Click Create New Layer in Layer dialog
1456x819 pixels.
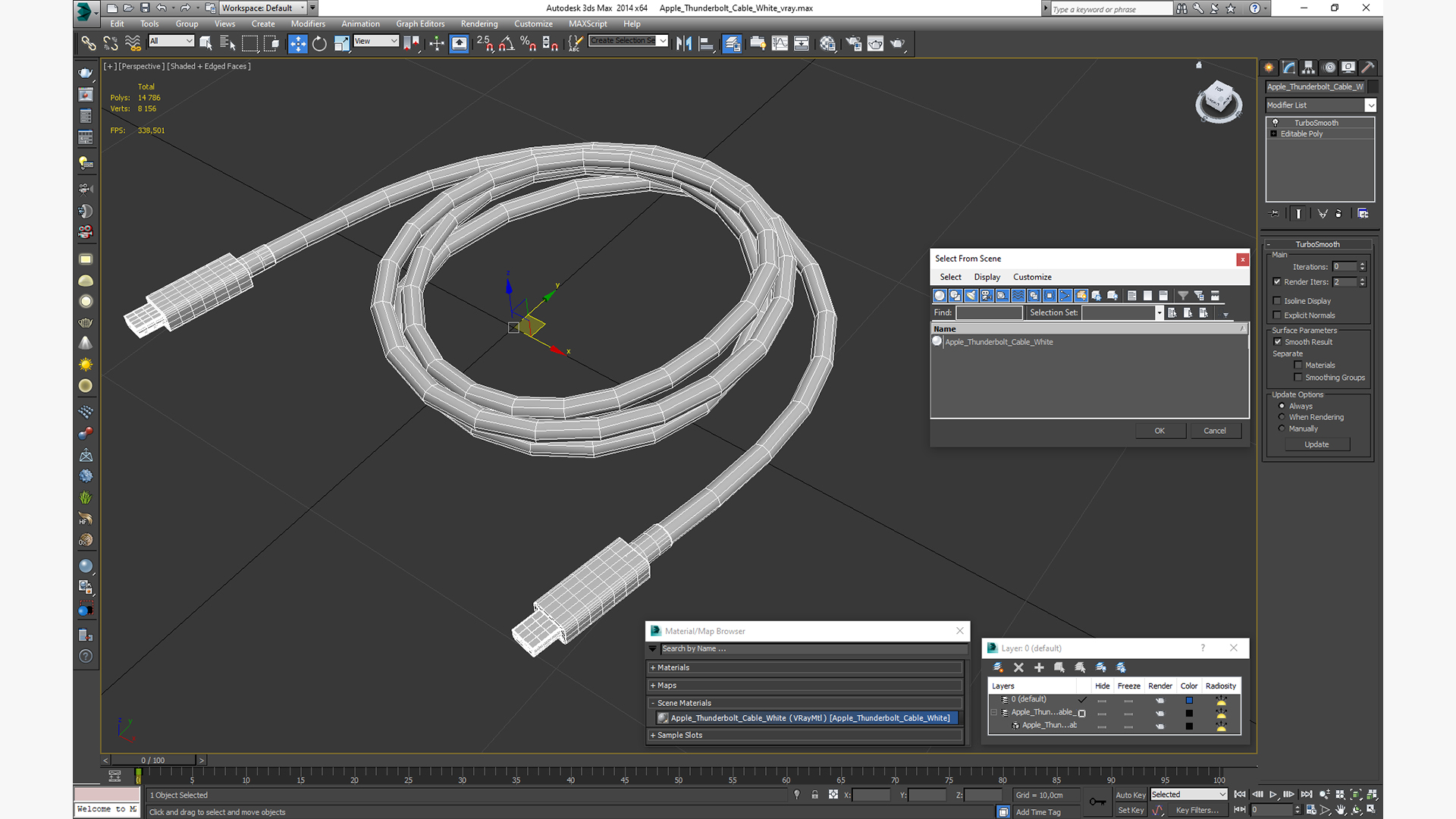[x=998, y=667]
